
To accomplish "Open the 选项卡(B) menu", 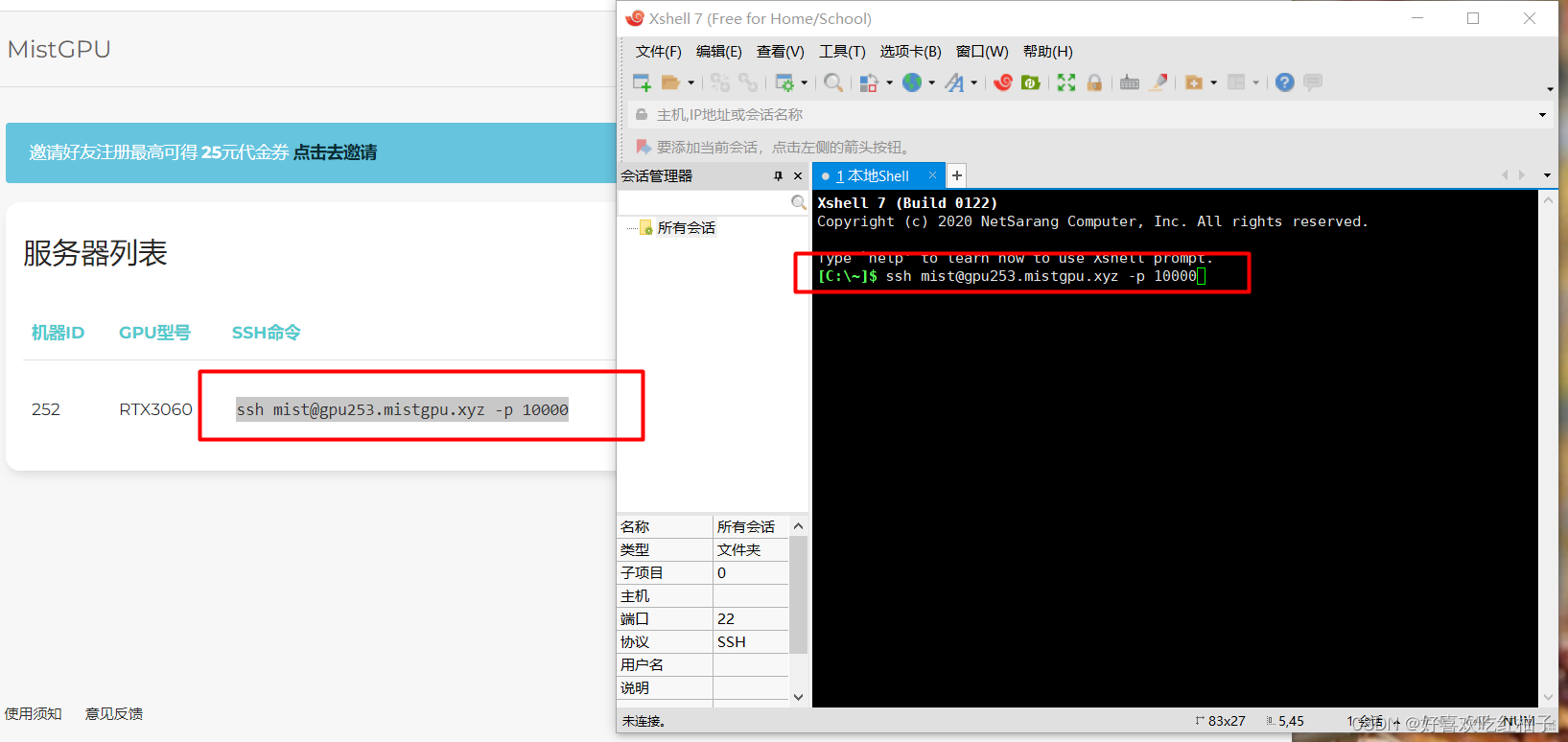I will (x=910, y=52).
